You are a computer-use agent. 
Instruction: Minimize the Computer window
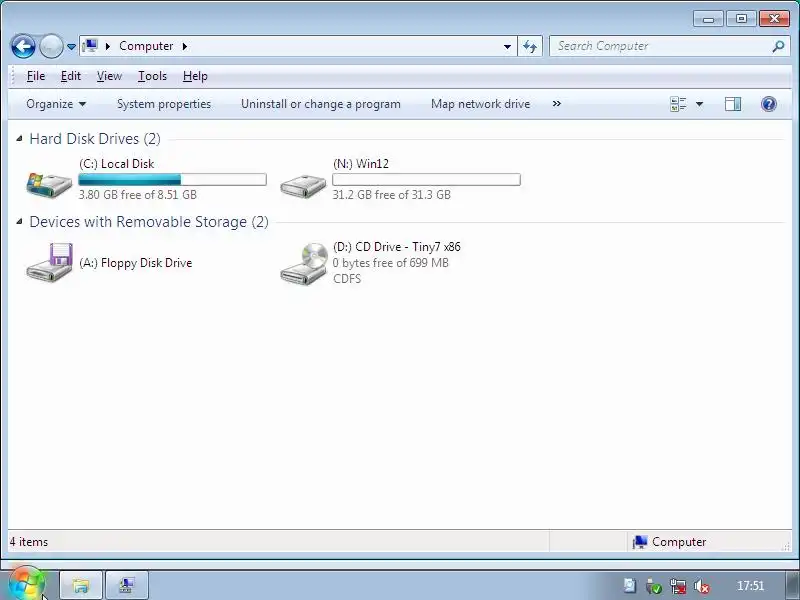coord(709,19)
